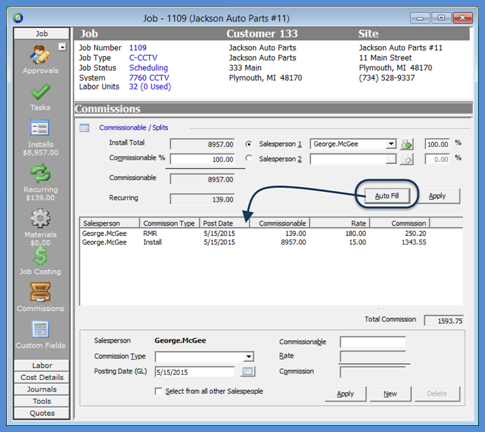This screenshot has height=432, width=485.
Task: Collapse the sidebar with the small up arrow
Action: point(62,47)
